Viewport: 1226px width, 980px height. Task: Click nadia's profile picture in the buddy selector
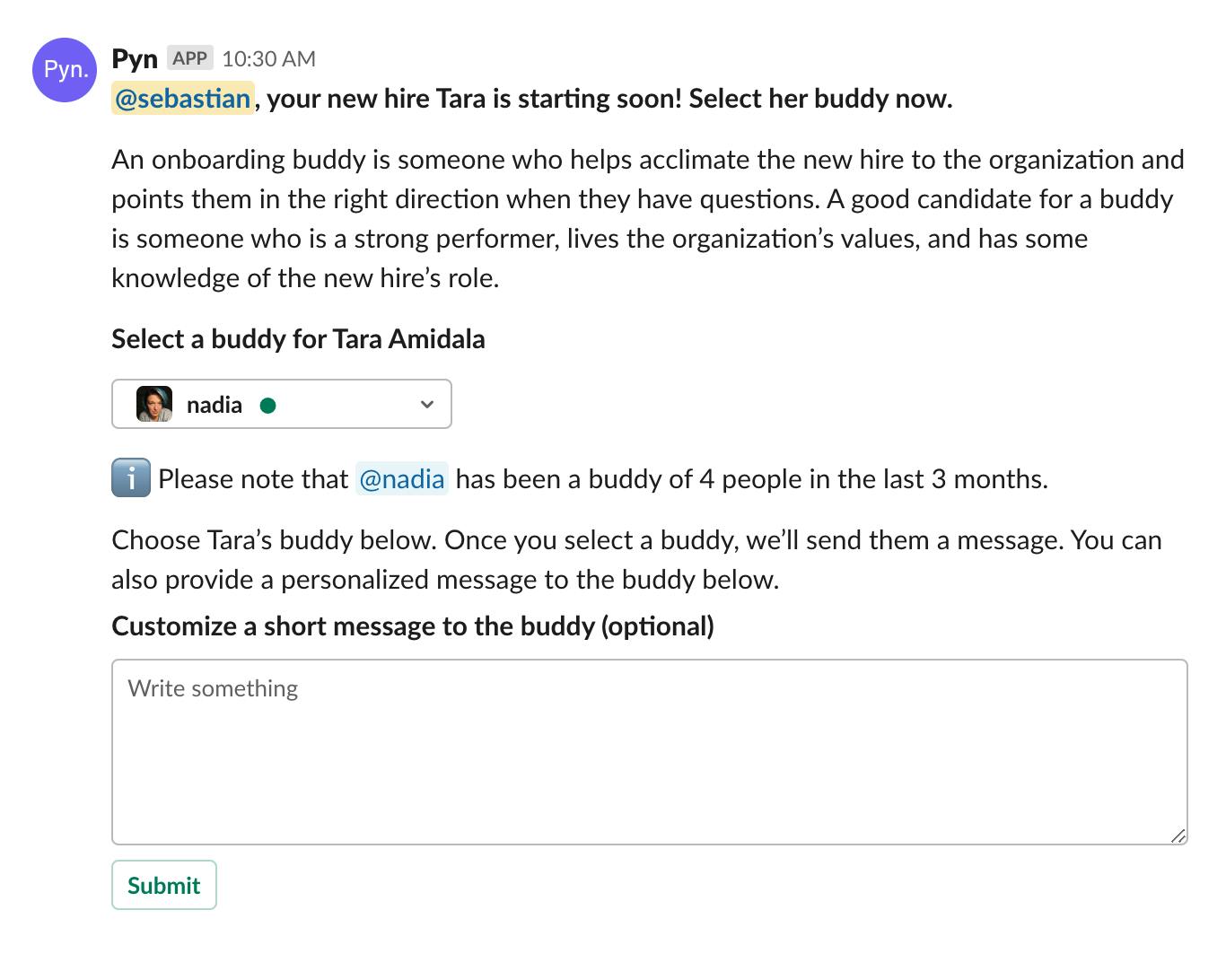(153, 404)
